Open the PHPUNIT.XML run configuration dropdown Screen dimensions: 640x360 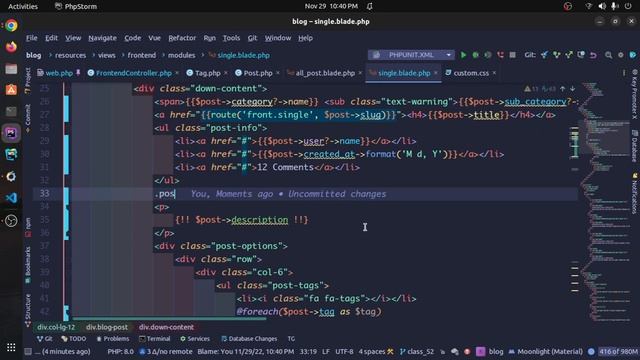point(411,55)
